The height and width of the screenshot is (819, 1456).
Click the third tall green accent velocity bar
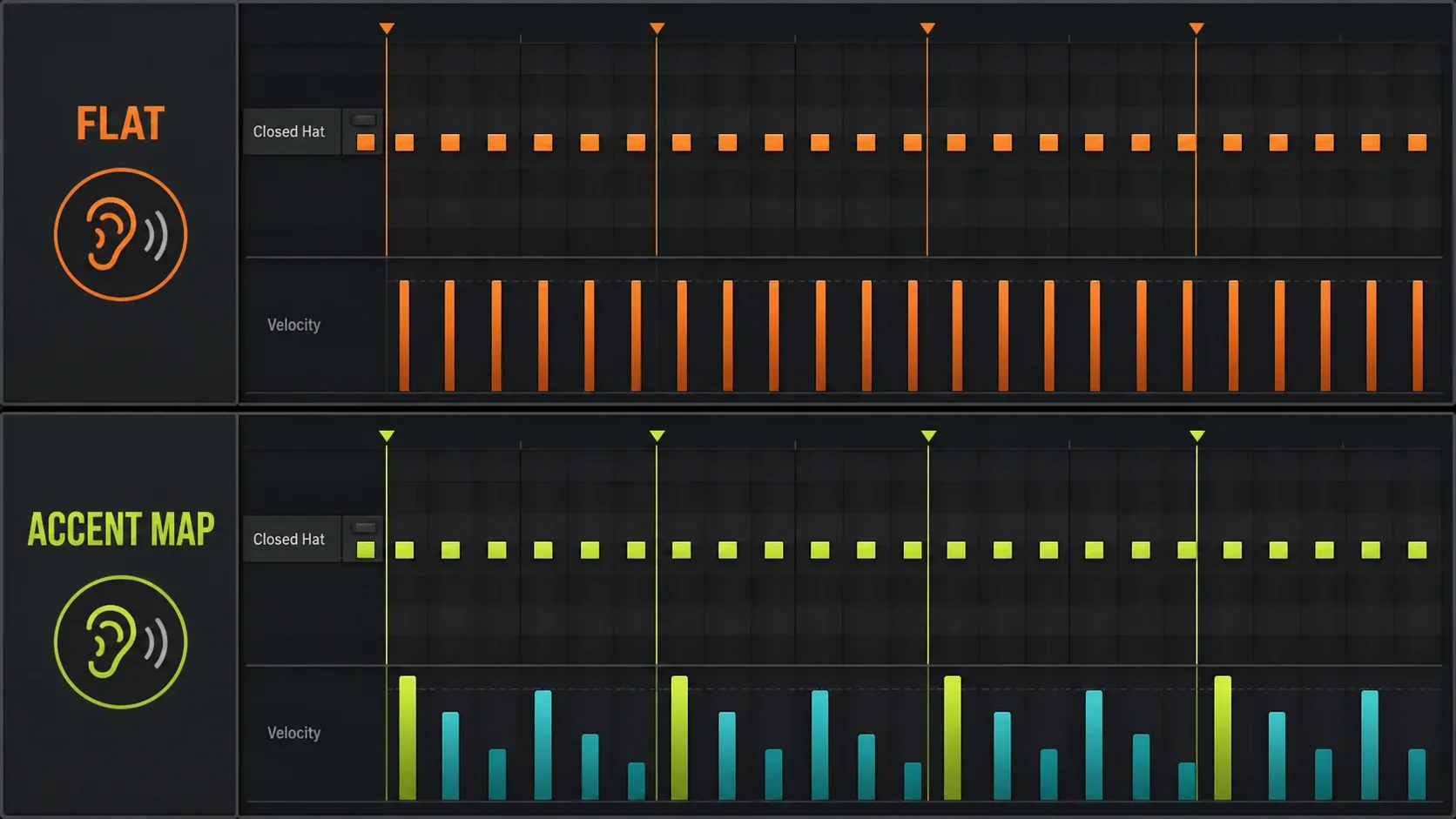953,737
